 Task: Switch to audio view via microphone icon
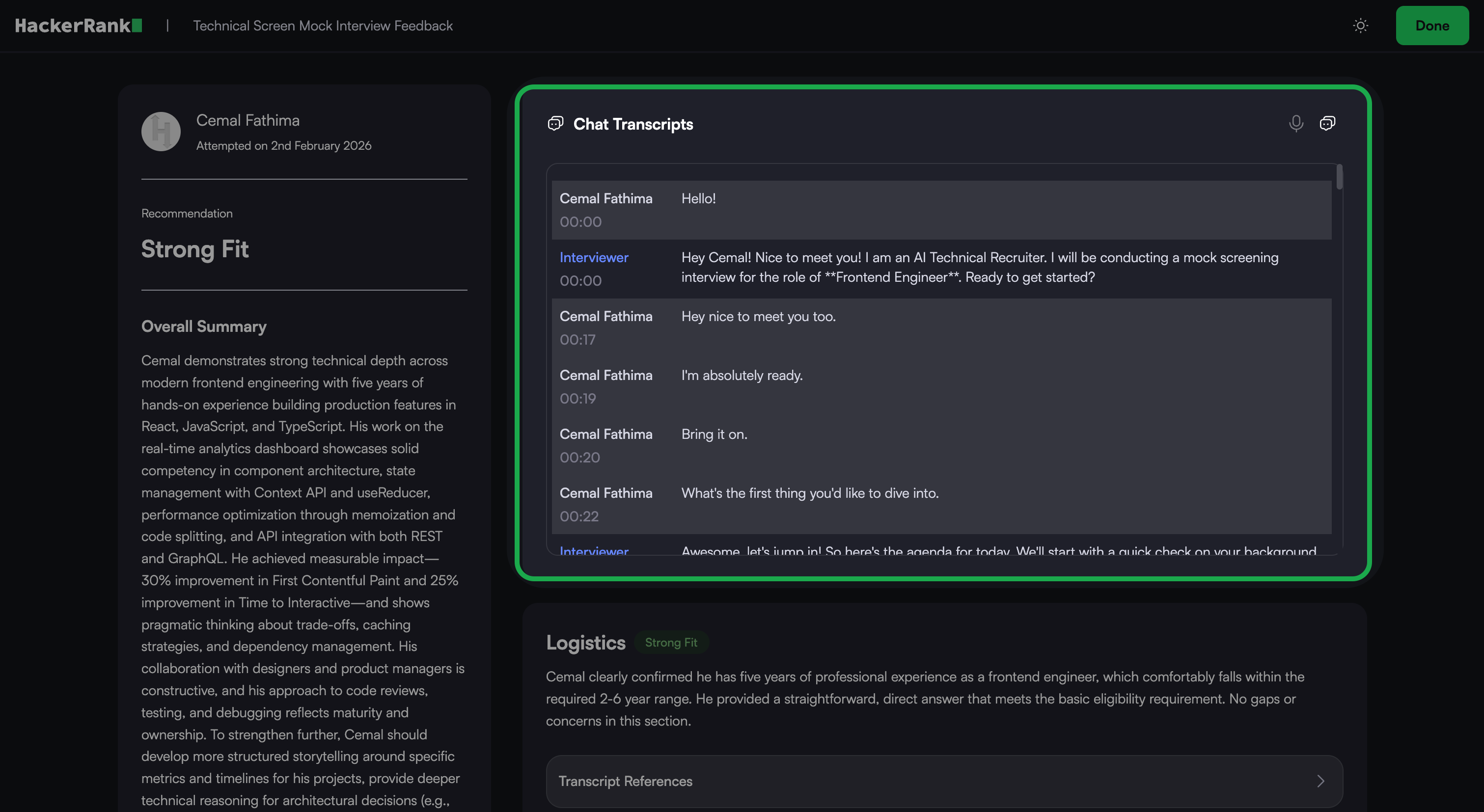(1295, 123)
